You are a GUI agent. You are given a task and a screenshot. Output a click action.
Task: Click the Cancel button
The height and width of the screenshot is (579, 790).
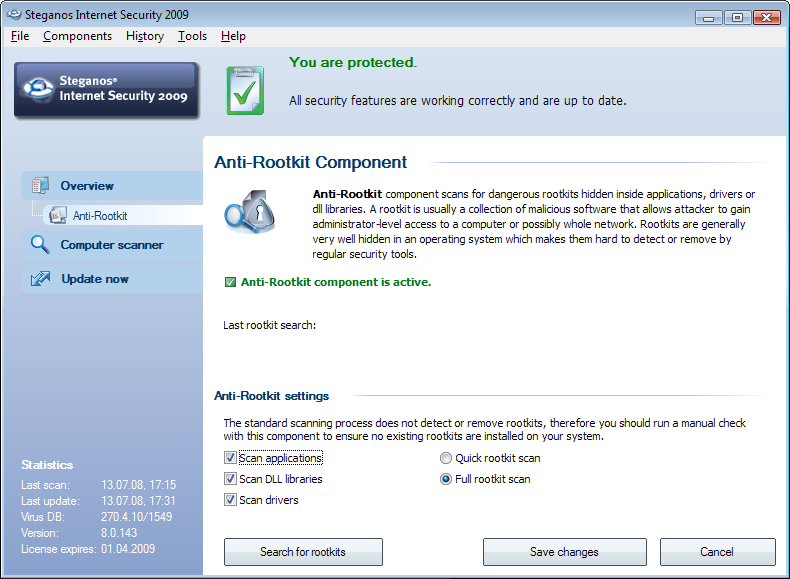coord(717,552)
